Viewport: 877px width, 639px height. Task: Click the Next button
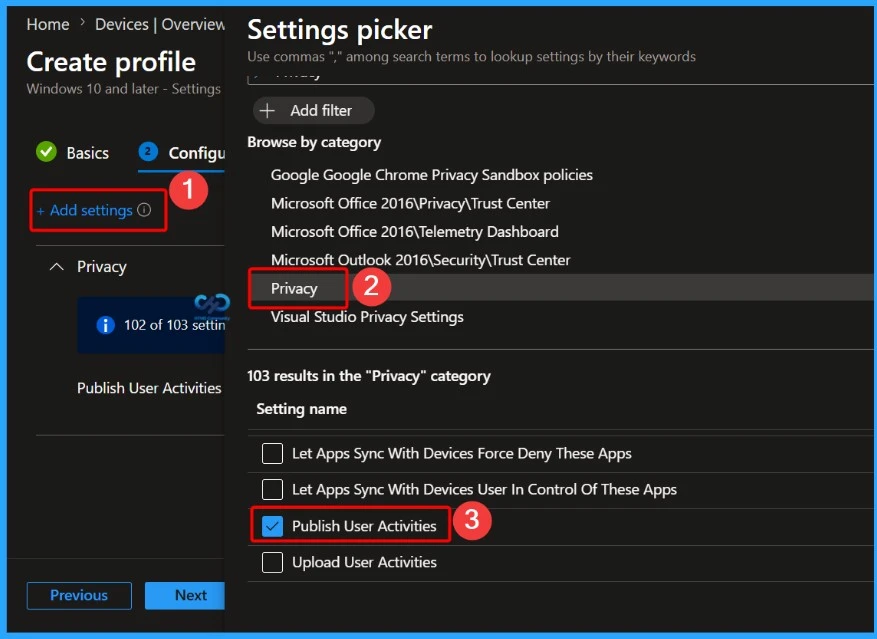coord(185,595)
